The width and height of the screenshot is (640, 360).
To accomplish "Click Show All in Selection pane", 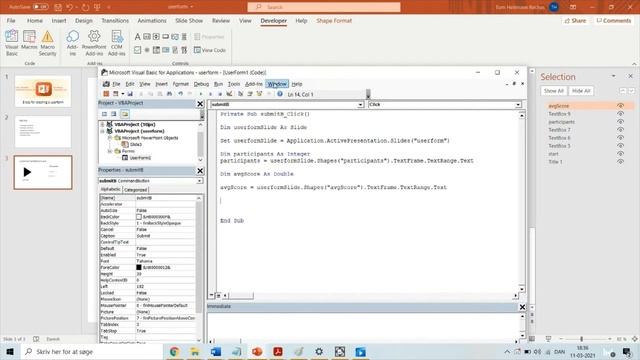I will pos(553,91).
